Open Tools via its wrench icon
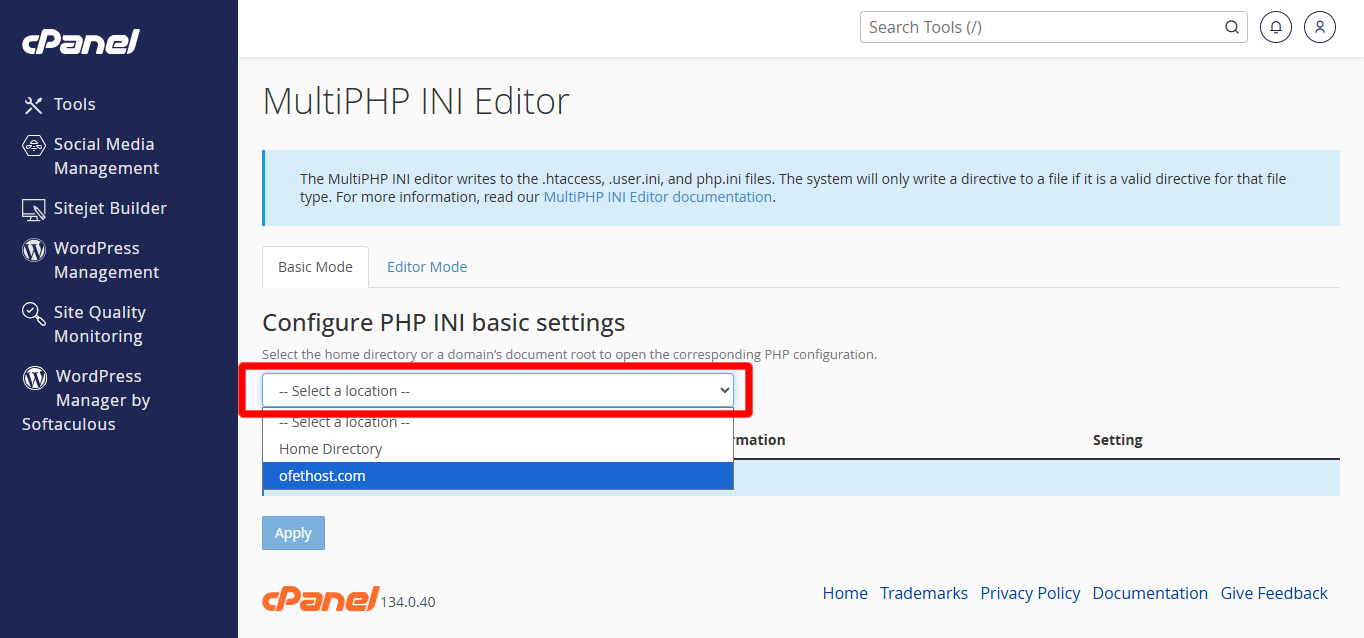This screenshot has width=1364, height=638. point(34,105)
